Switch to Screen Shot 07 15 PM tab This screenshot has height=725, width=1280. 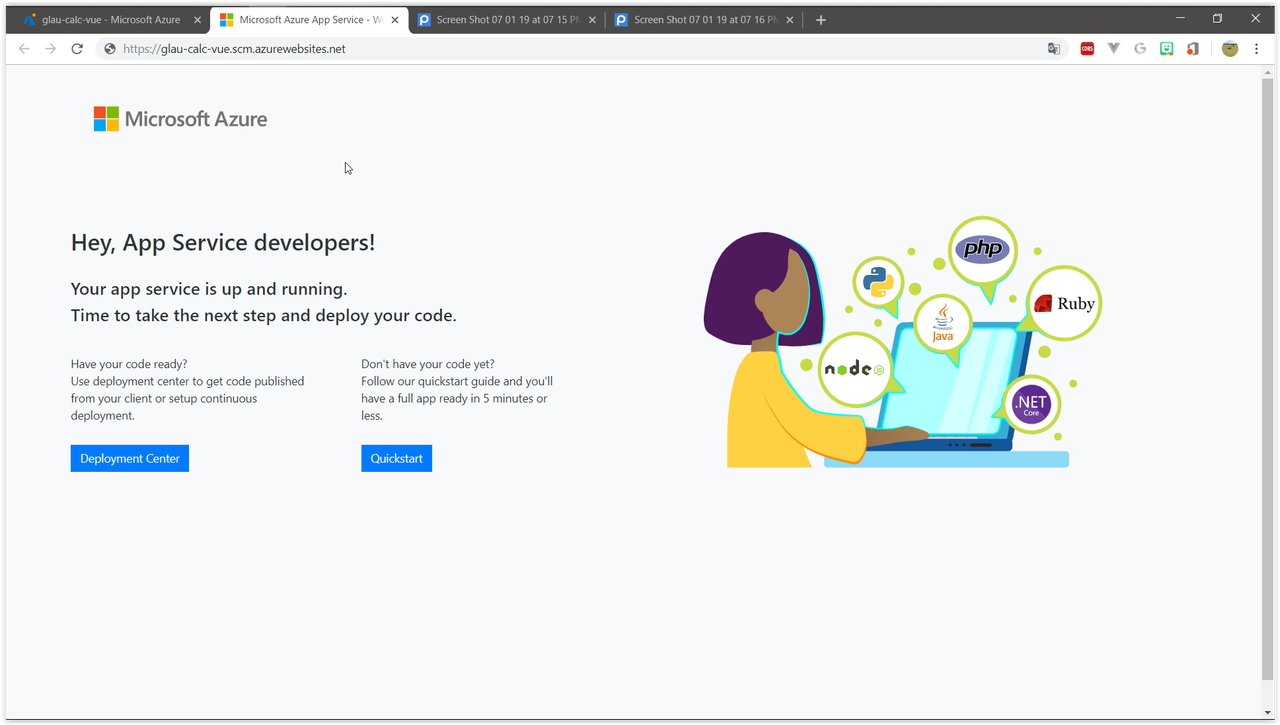point(506,20)
